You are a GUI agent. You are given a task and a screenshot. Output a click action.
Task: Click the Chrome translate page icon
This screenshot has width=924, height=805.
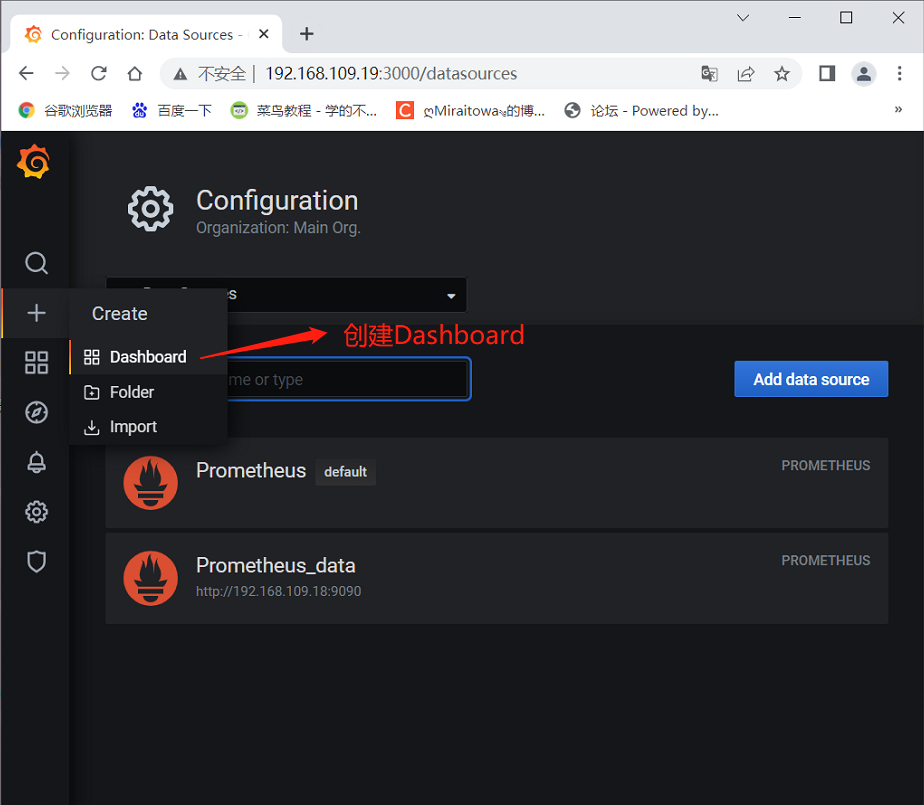pos(709,73)
